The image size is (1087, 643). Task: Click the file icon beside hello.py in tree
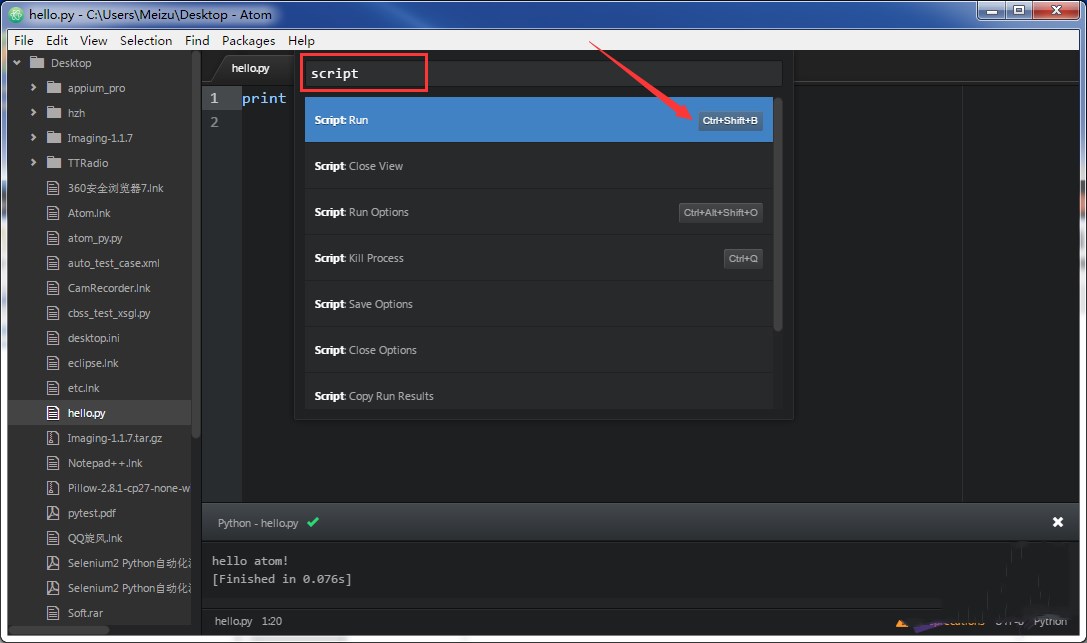coord(53,413)
